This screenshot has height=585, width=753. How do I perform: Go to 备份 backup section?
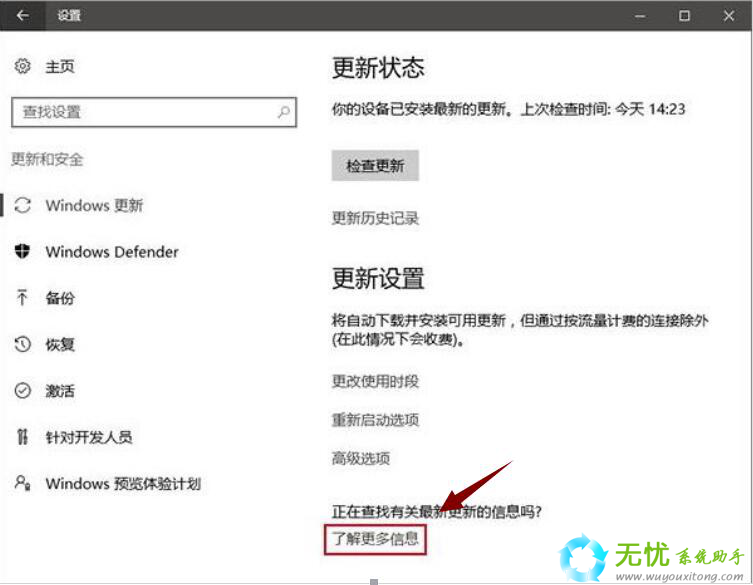60,298
